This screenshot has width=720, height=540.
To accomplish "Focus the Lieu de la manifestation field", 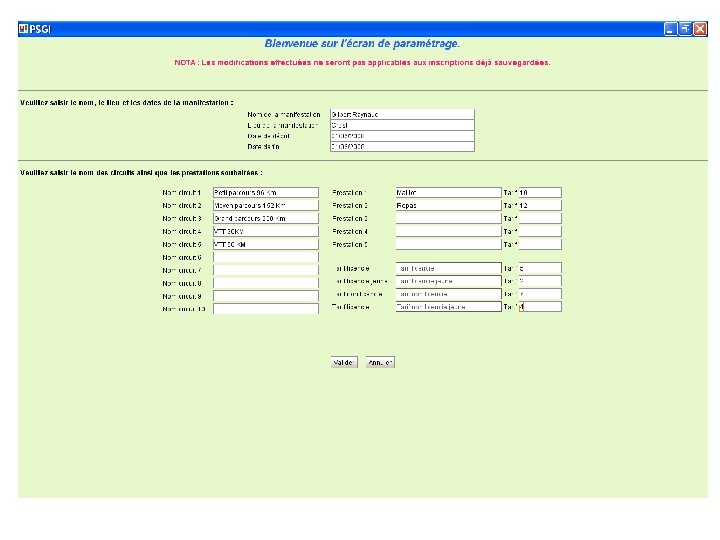I will point(402,125).
